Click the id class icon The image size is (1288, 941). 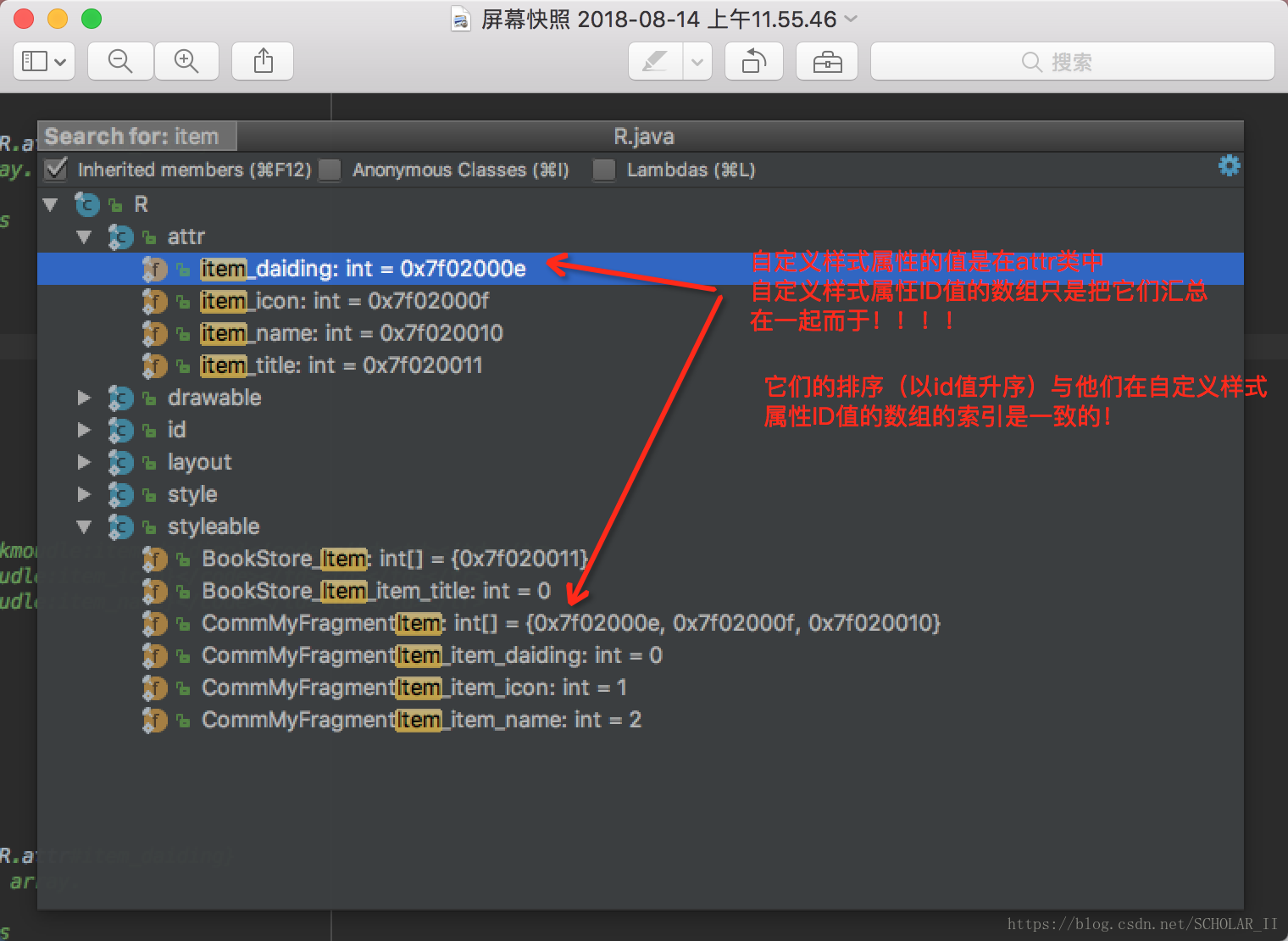coord(120,430)
